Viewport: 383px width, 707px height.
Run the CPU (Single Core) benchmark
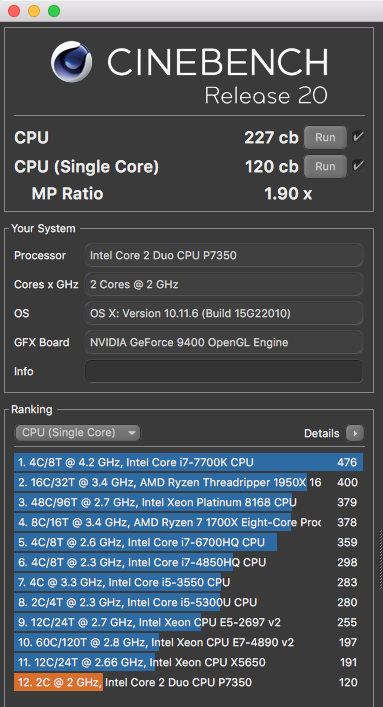pyautogui.click(x=325, y=166)
